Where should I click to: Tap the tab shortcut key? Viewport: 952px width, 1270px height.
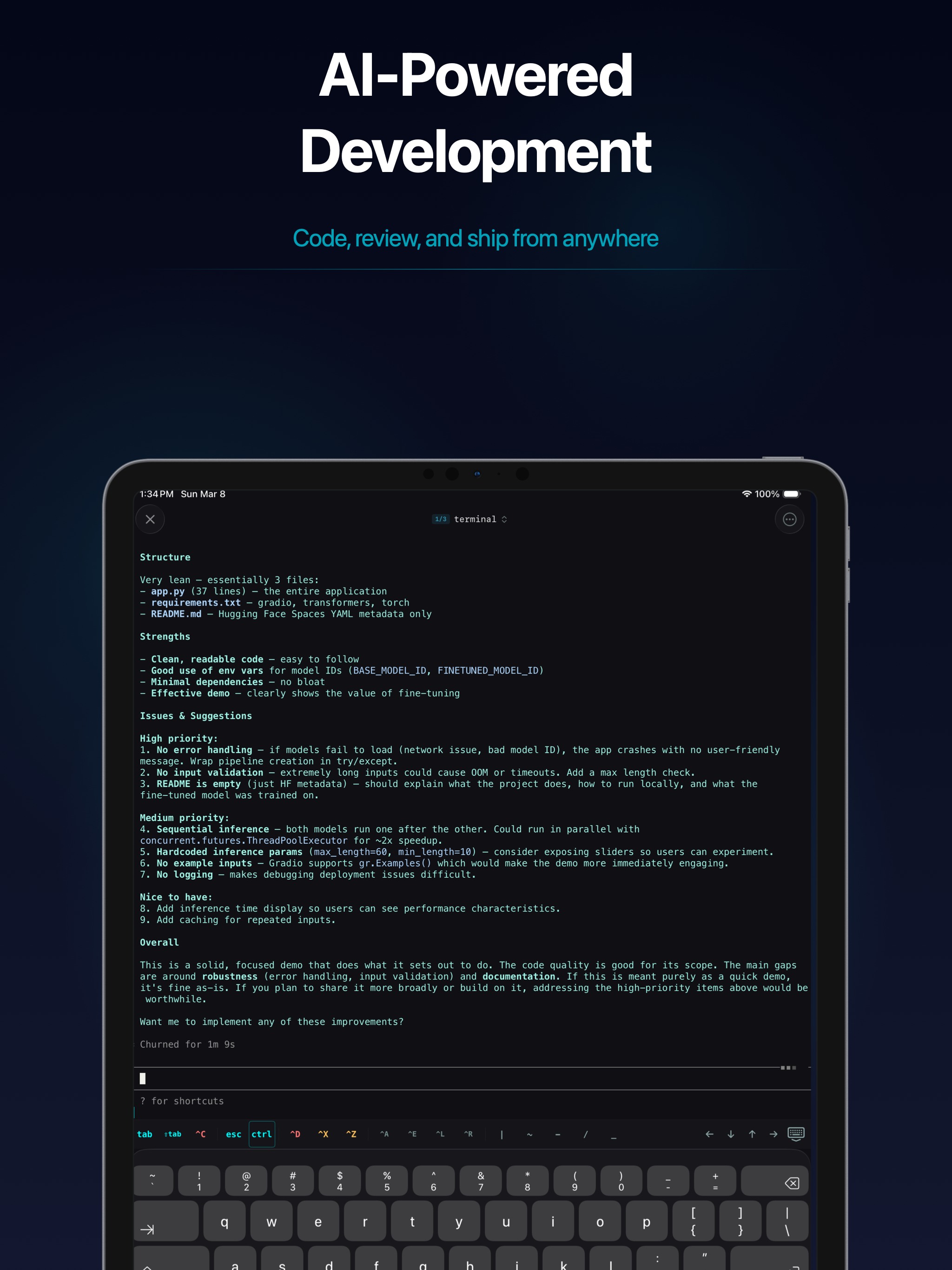145,1134
